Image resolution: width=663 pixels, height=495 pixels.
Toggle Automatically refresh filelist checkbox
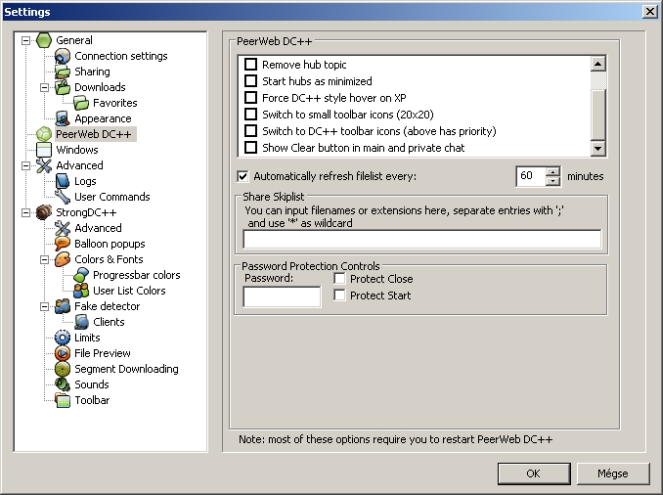(242, 176)
